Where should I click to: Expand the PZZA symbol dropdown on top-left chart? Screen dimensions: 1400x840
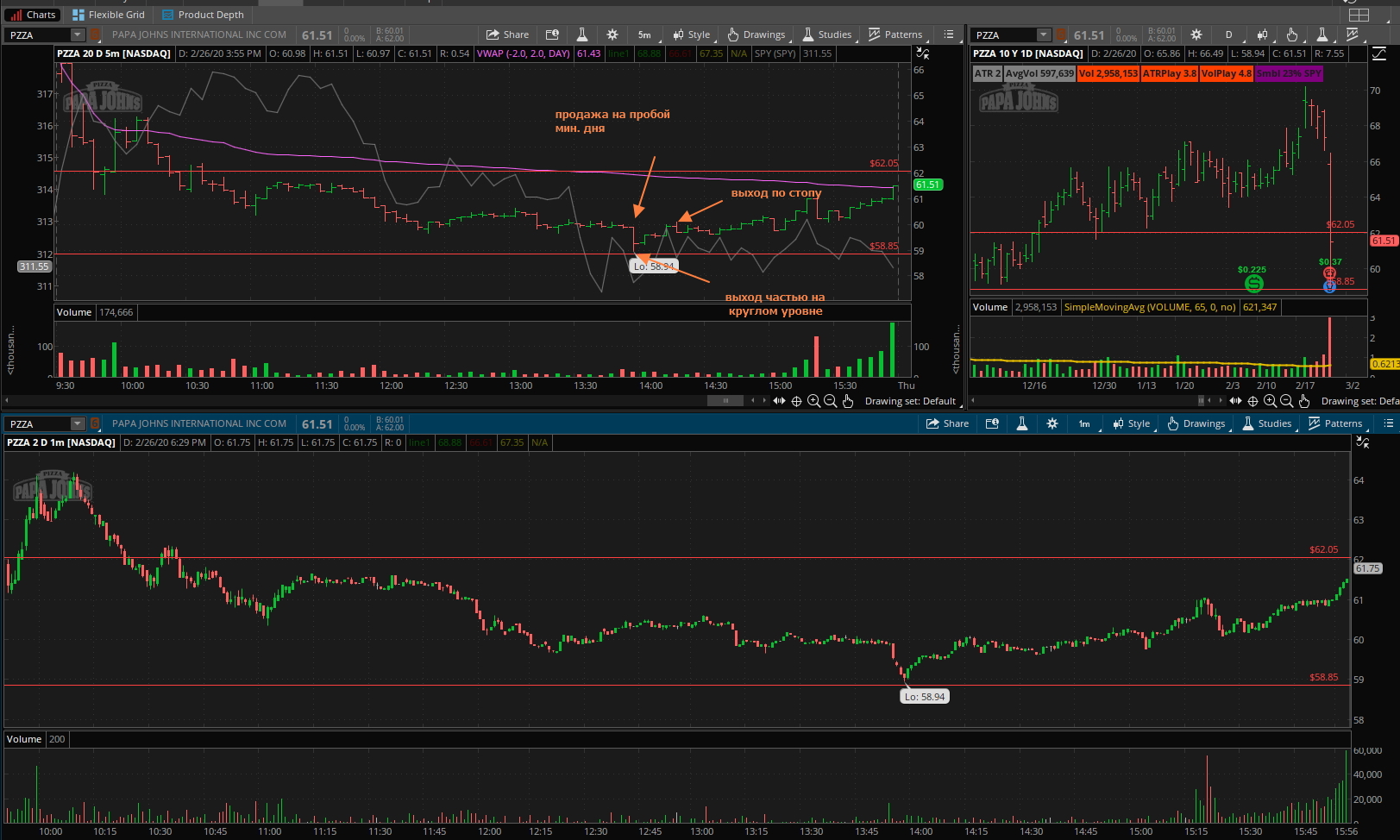click(78, 34)
